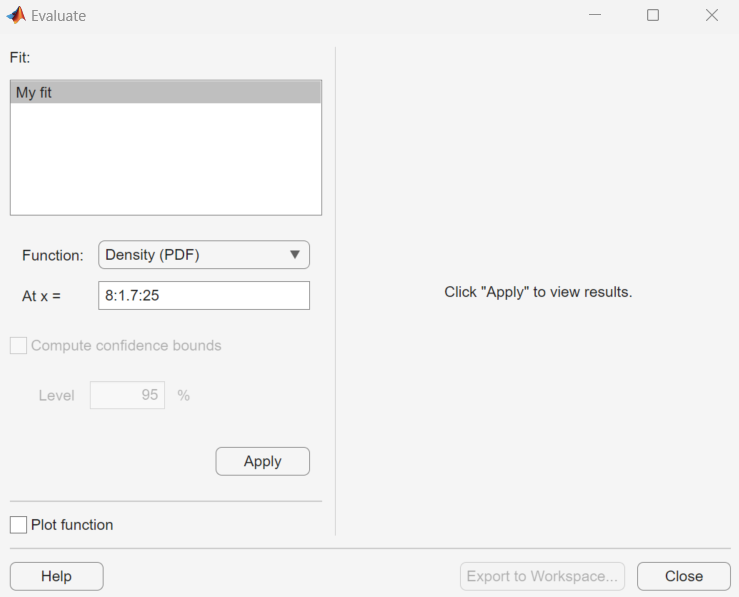Image resolution: width=739 pixels, height=597 pixels.
Task: Open Help for the Evaluate dialog
Action: pos(57,576)
